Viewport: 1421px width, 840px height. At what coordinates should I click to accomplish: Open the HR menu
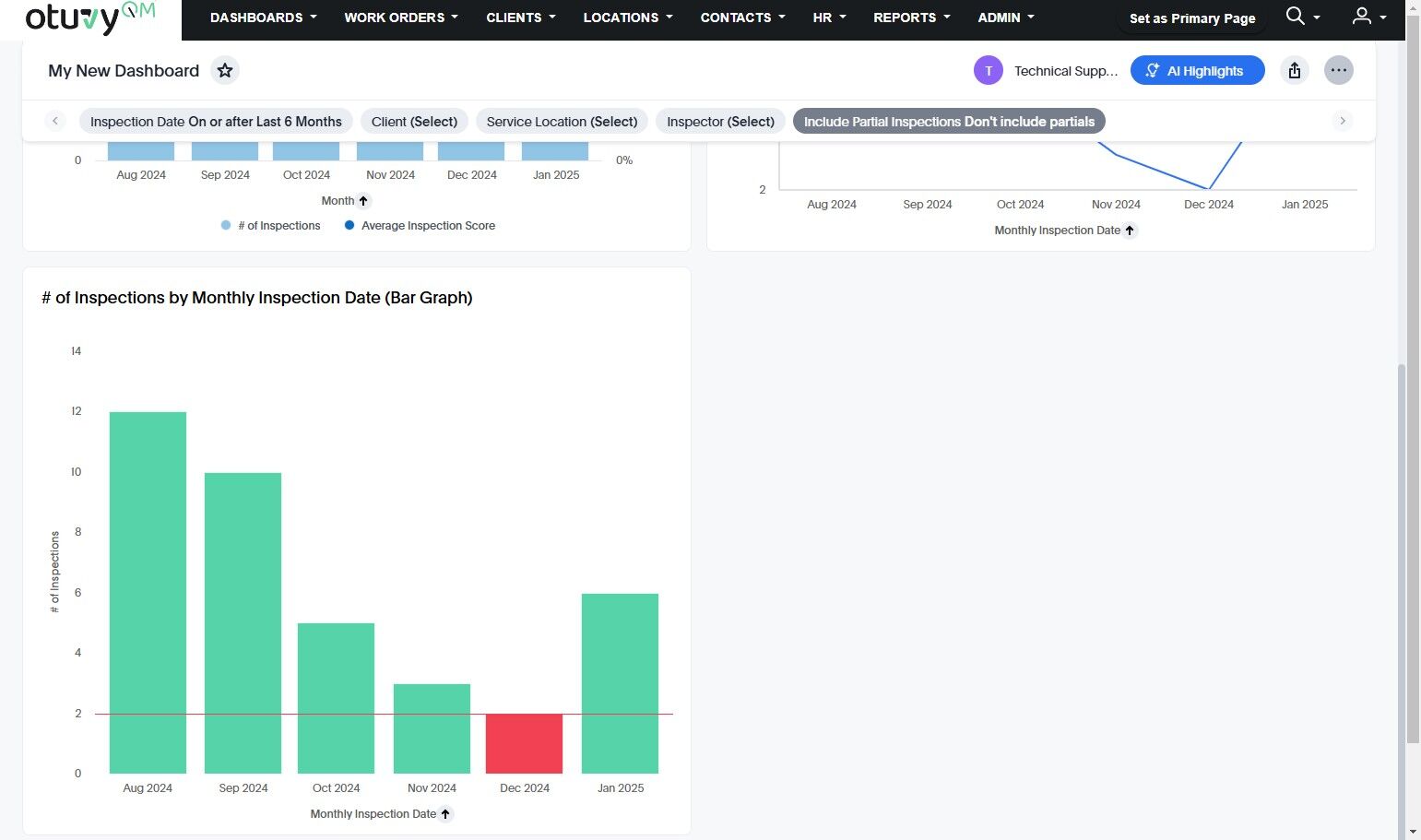(x=829, y=18)
